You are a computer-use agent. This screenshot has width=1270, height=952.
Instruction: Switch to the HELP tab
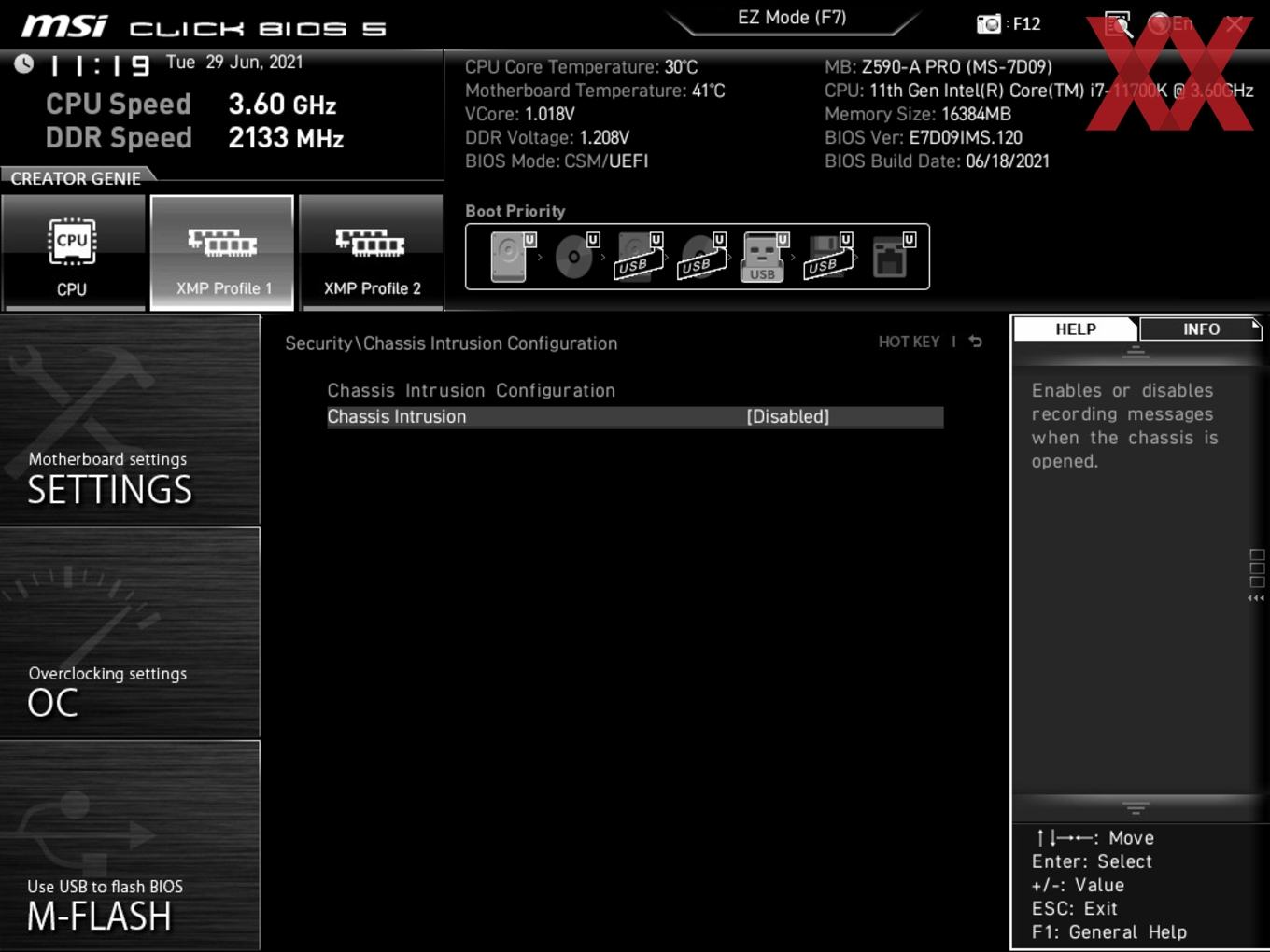(1076, 329)
